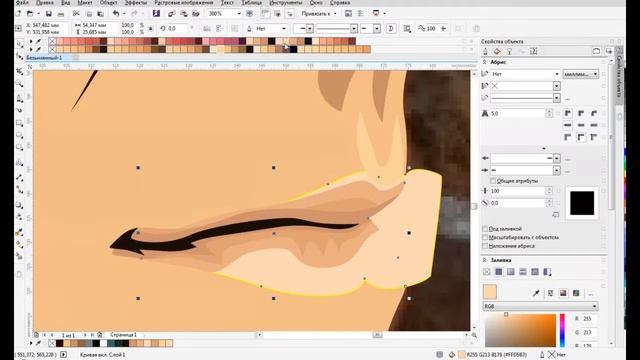Click the no-color X swatch in the top palette row
Viewport: 640px width, 360px height.
tap(52, 41)
